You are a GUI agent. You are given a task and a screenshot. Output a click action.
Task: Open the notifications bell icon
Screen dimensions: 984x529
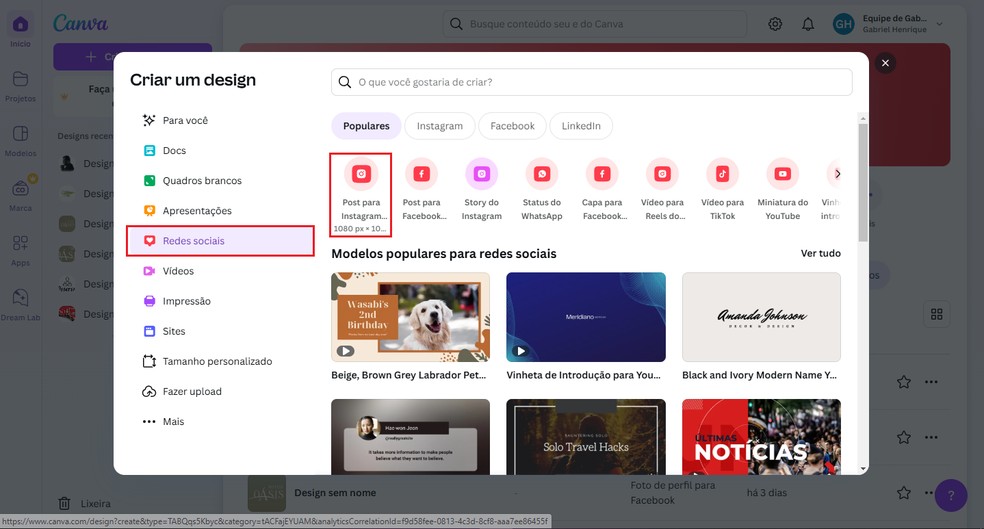coord(808,24)
